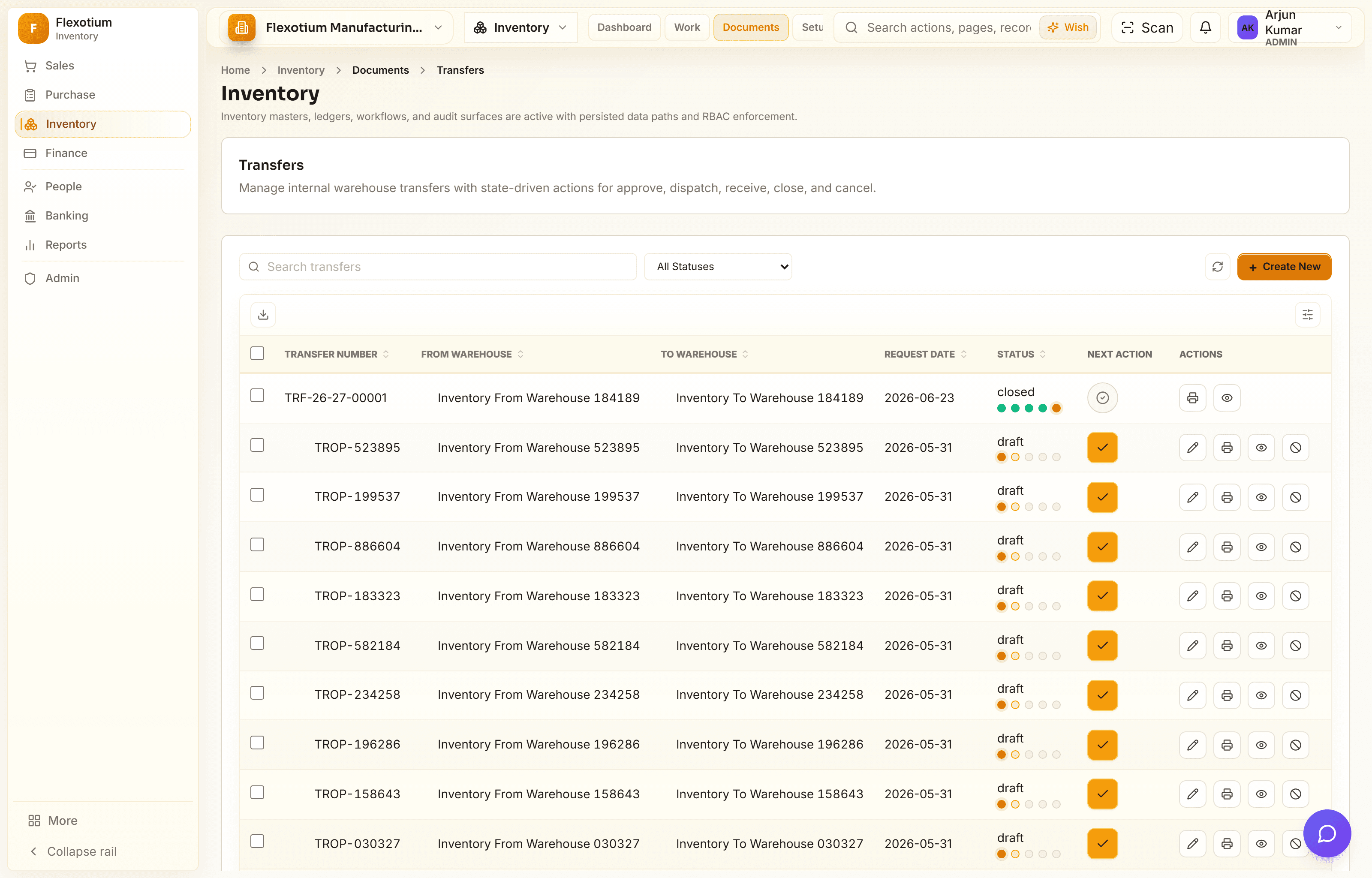Viewport: 1372px width, 878px height.
Task: View transfer TRF-26-27-00001 eye icon
Action: 1227,398
